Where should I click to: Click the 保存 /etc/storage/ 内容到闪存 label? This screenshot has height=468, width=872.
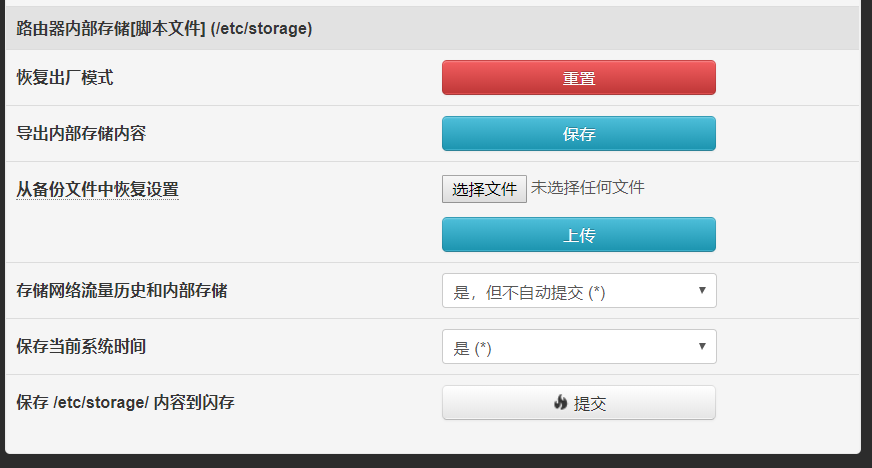pyautogui.click(x=125, y=402)
